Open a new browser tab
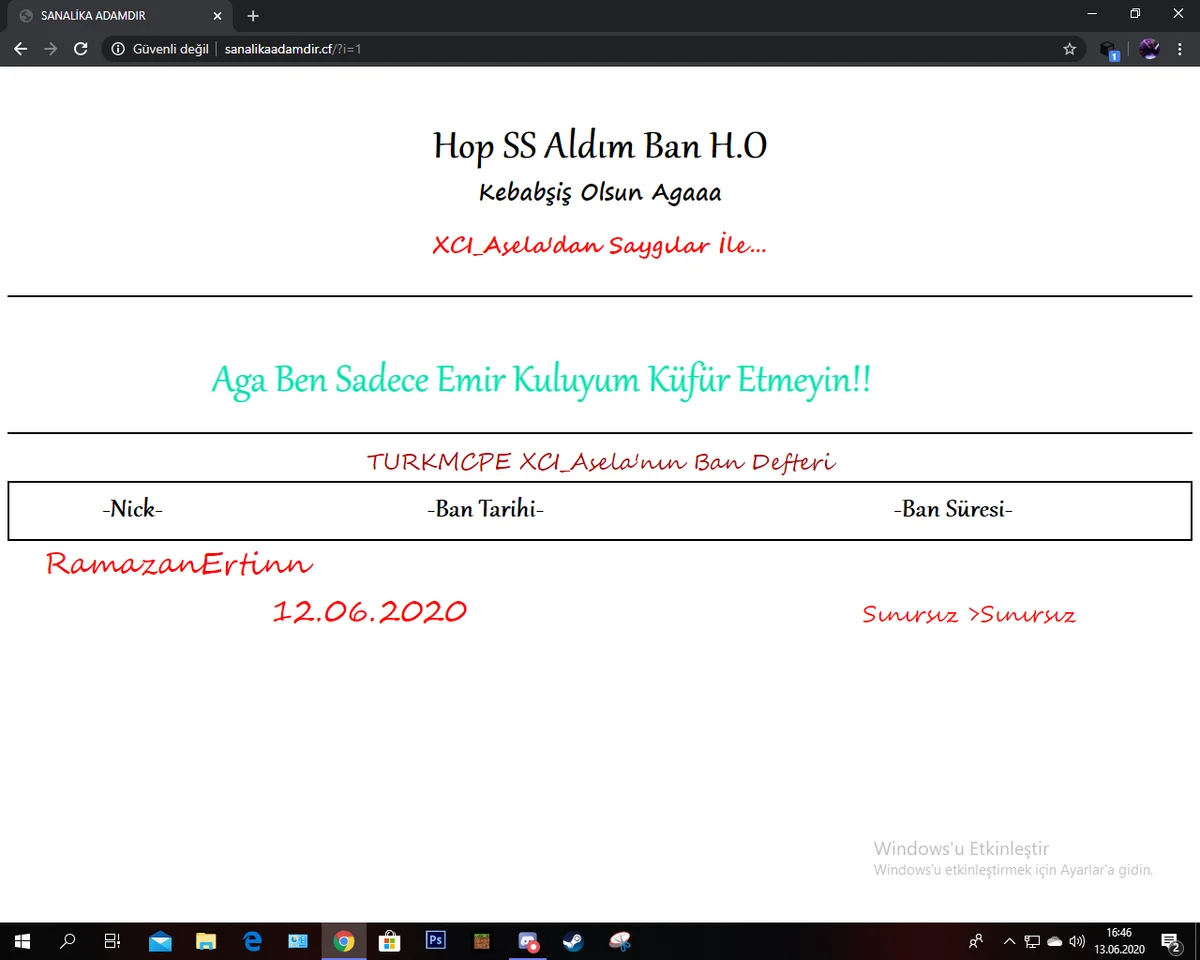 (253, 16)
